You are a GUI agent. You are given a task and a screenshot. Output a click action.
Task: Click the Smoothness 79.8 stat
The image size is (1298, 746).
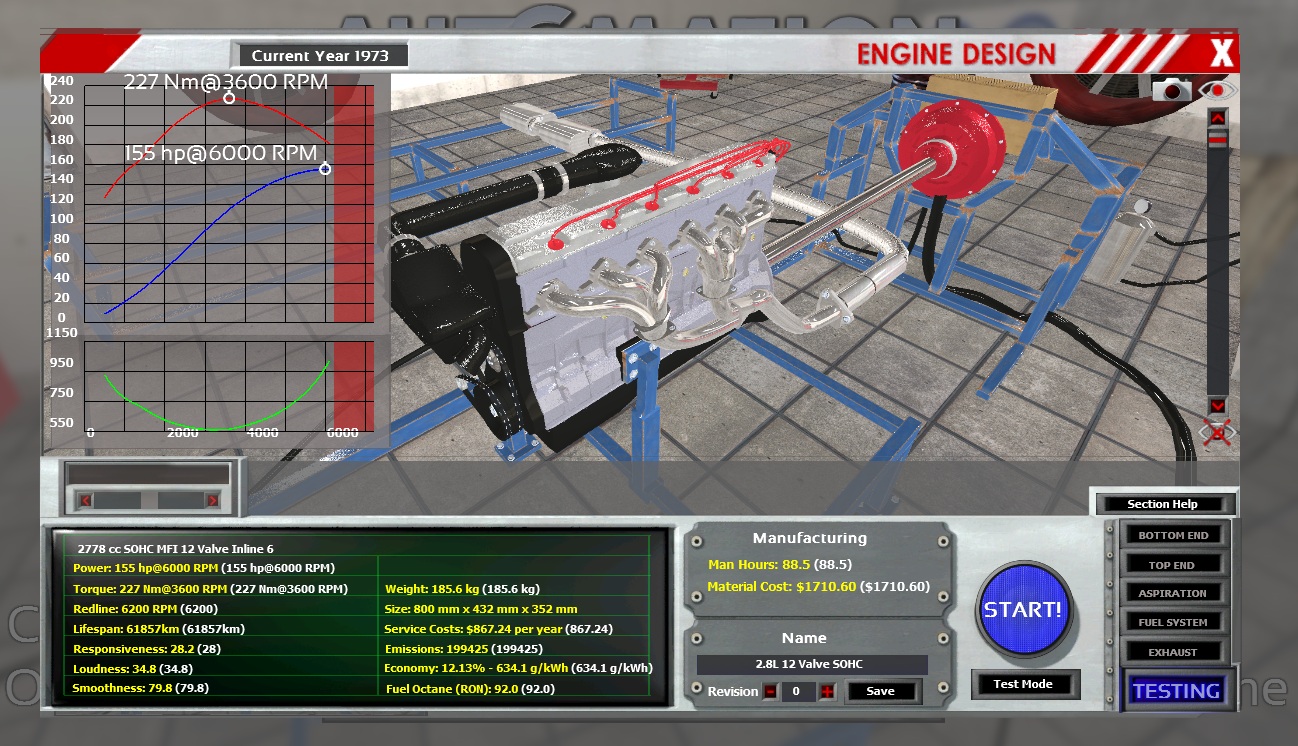[141, 688]
